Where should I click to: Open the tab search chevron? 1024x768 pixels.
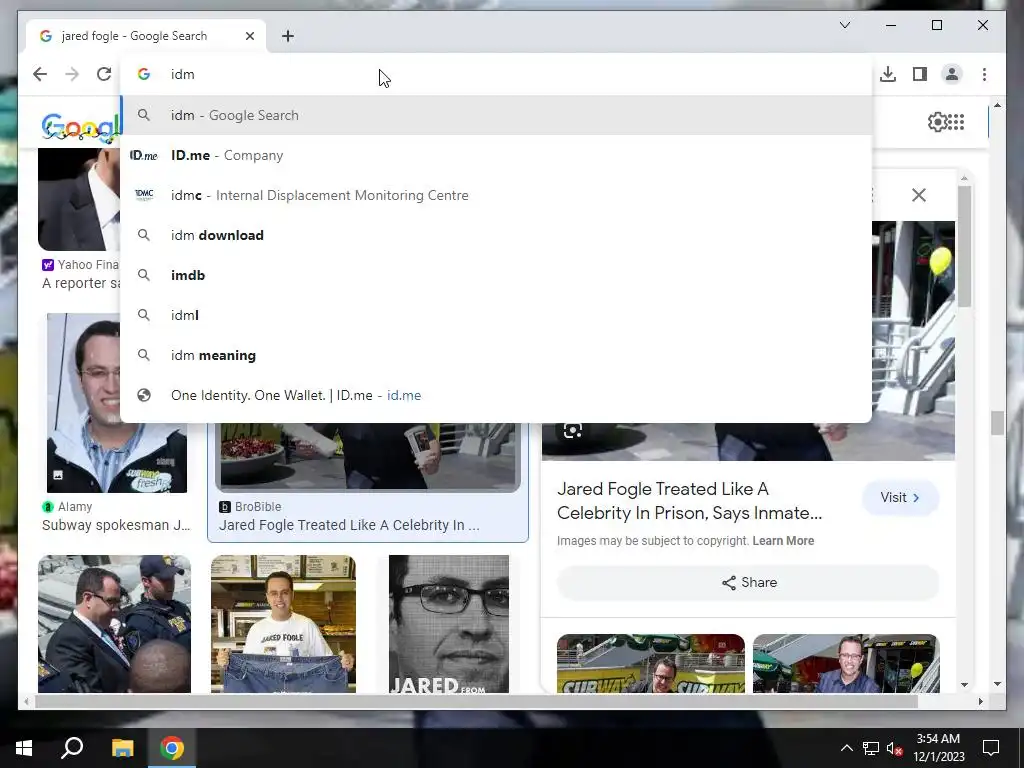click(x=844, y=25)
